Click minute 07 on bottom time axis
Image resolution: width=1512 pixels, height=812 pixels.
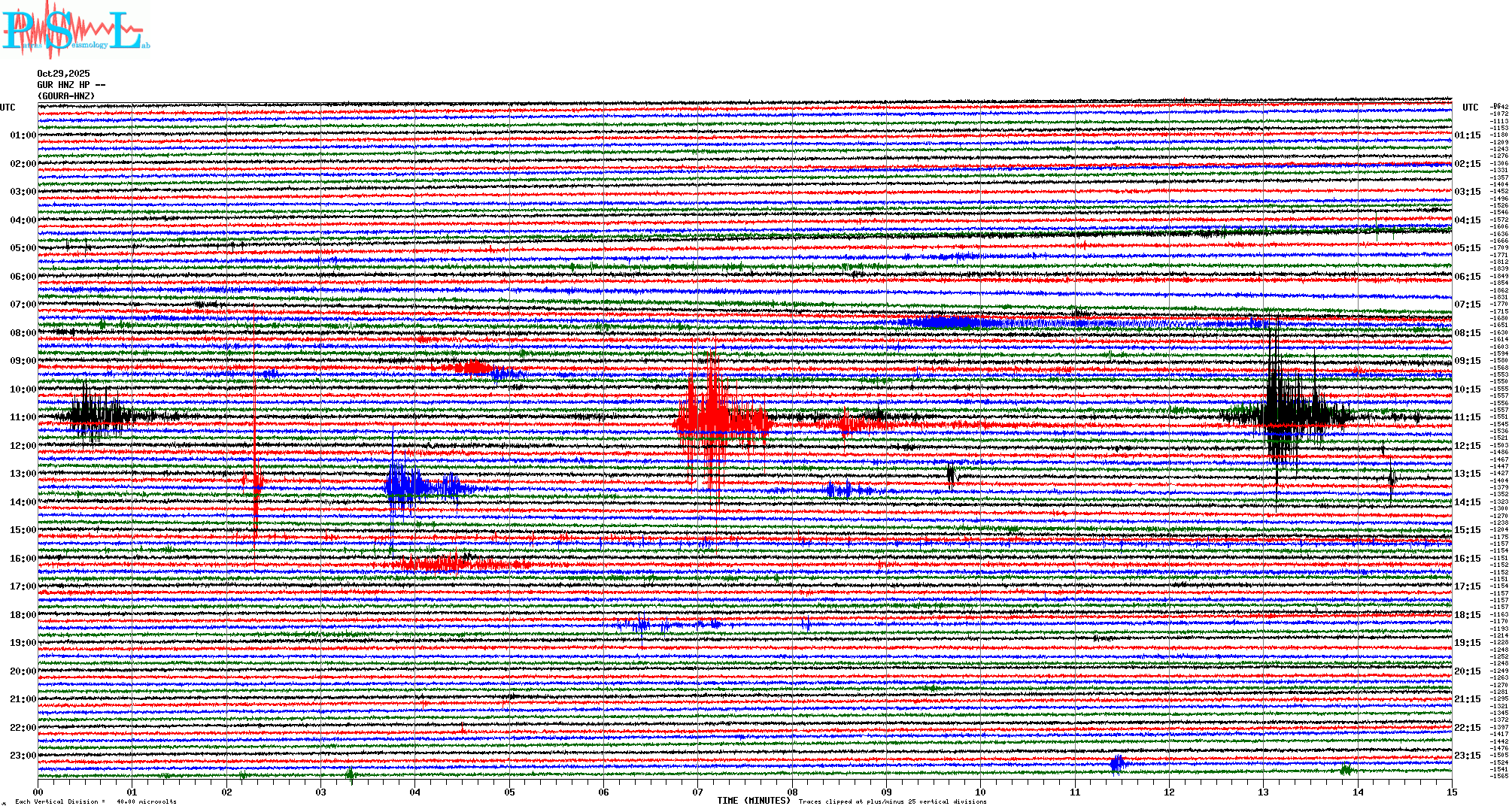click(698, 792)
